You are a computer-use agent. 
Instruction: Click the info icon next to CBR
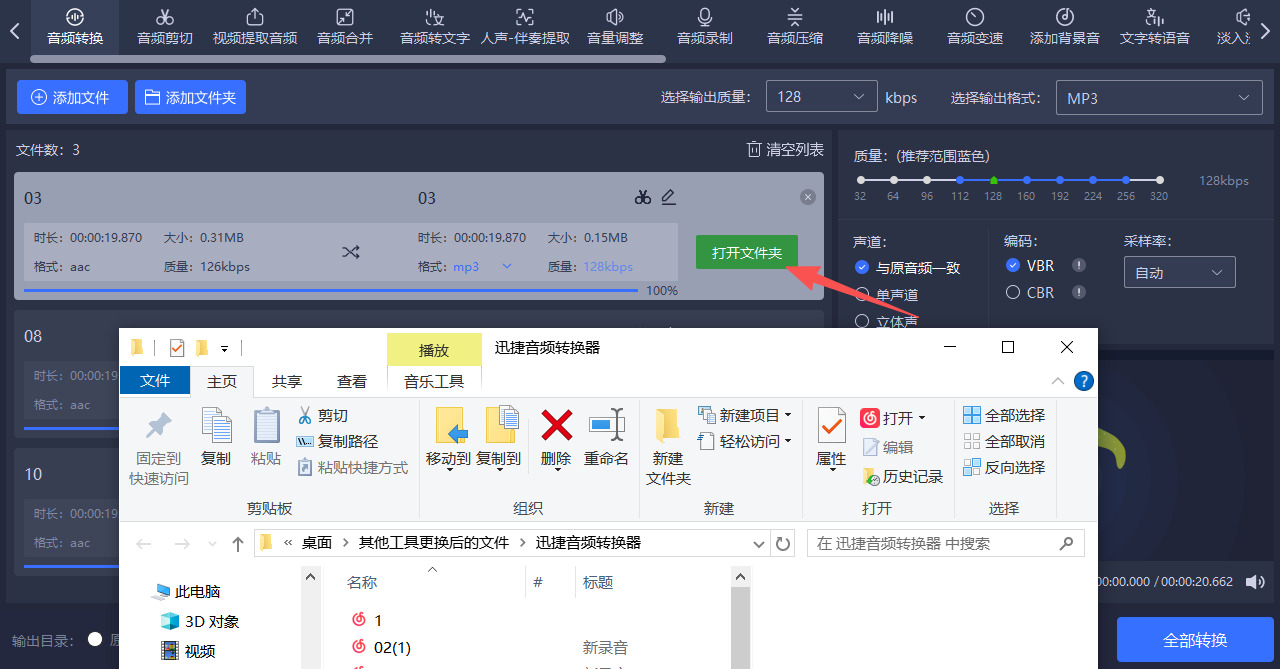[1079, 292]
